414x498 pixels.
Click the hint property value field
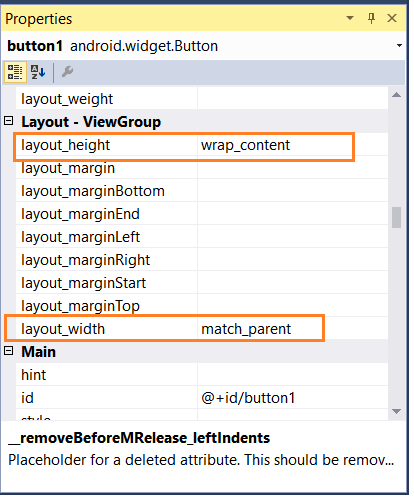(x=293, y=375)
